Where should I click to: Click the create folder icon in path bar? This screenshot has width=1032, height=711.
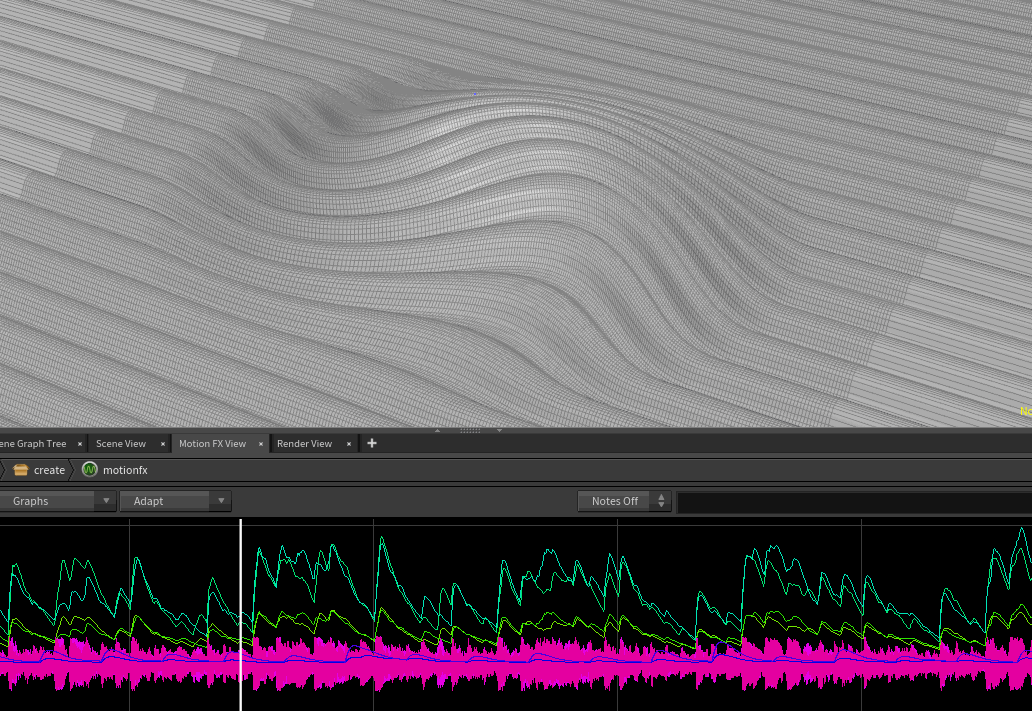click(20, 469)
